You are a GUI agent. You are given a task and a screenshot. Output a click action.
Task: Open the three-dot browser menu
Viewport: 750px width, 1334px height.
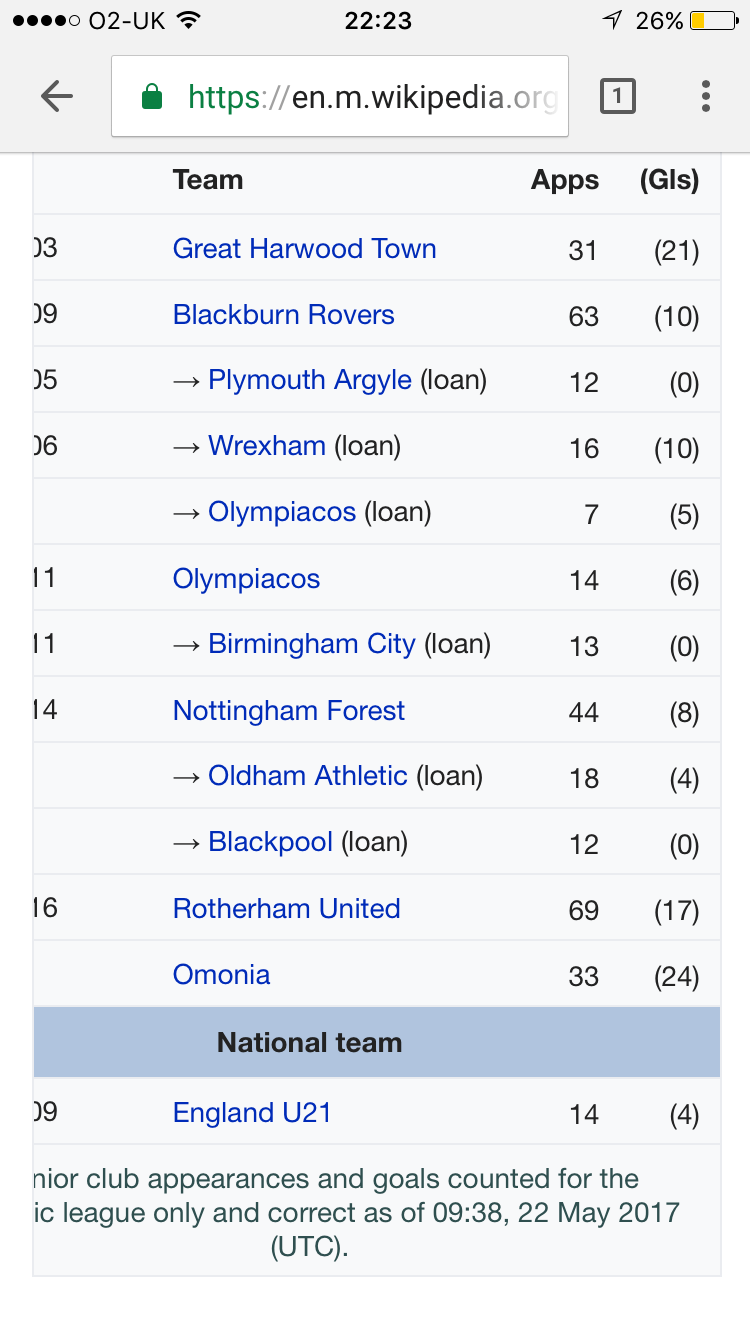coord(706,96)
